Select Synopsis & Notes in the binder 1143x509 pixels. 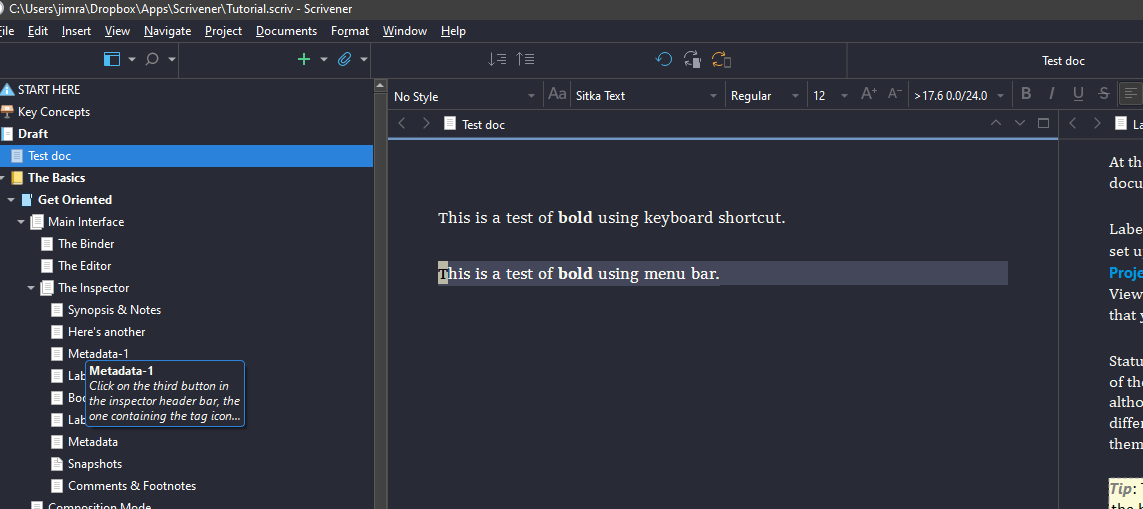coord(114,310)
